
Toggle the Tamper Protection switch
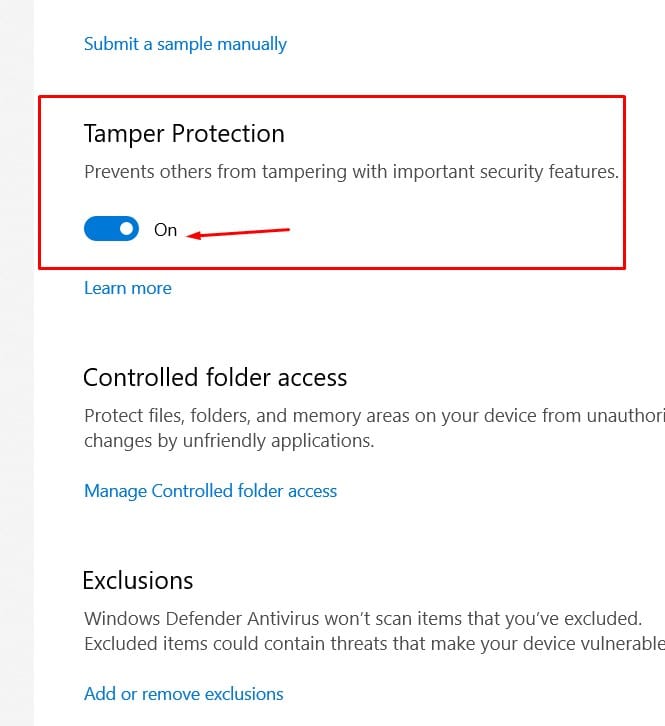point(111,229)
